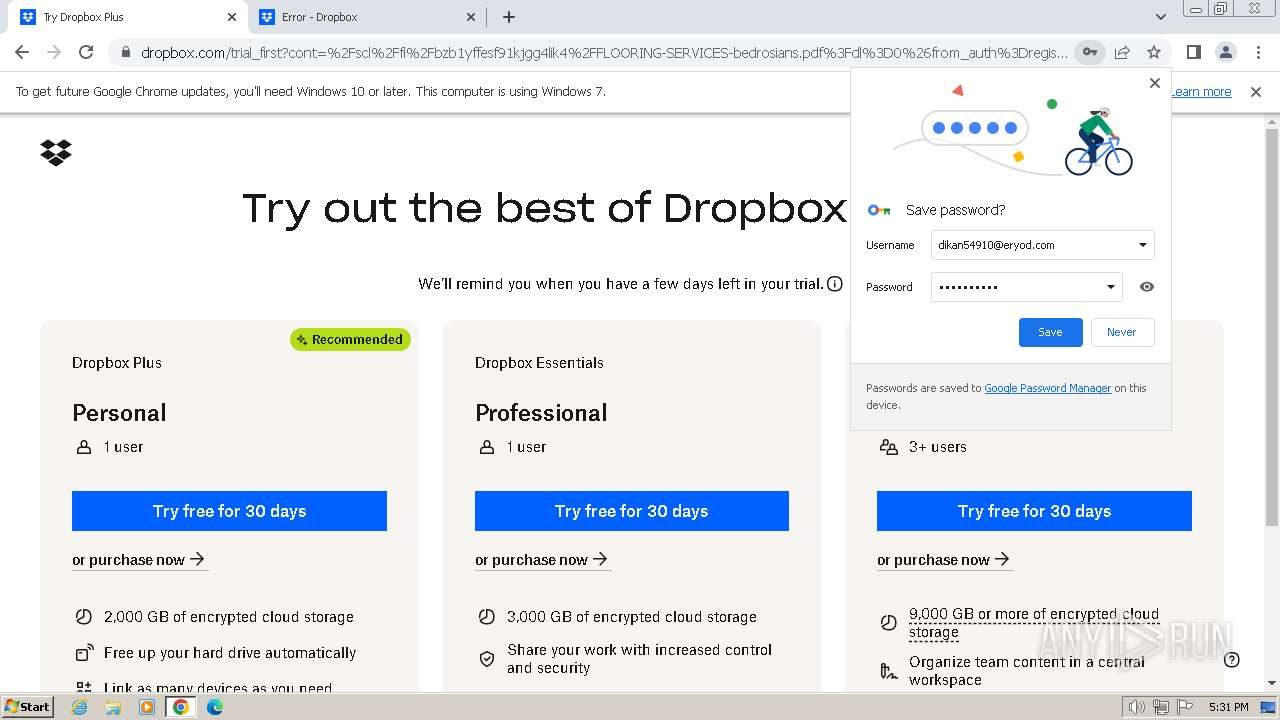
Task: Click the Dropbox Plus label
Action: (117, 363)
